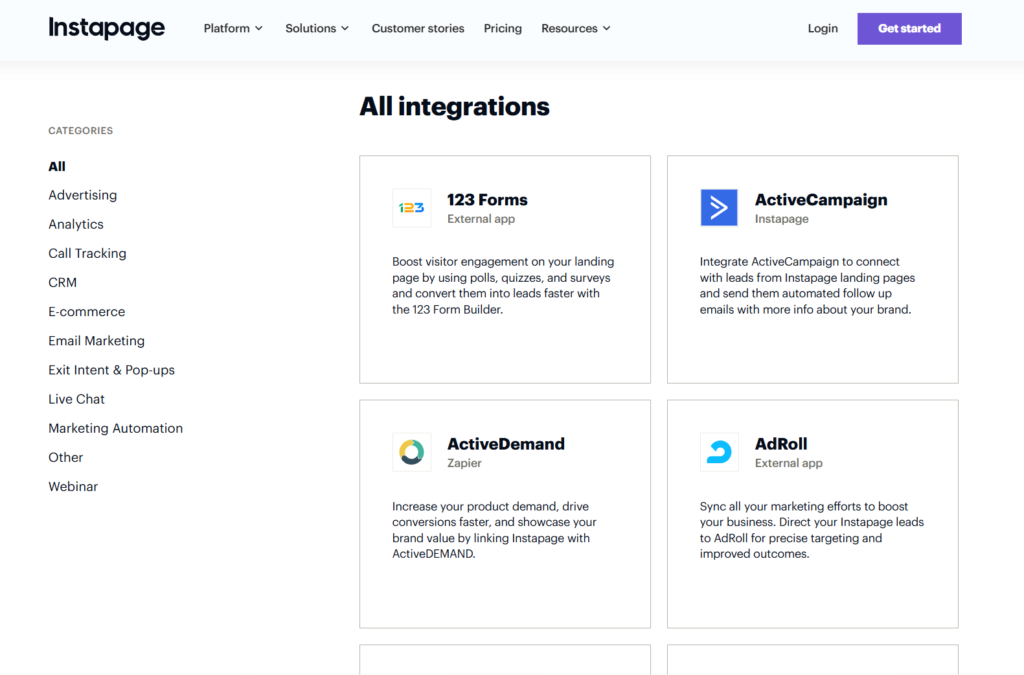Choose the Exit Intent & Pop-ups filter
Image resolution: width=1024 pixels, height=675 pixels.
pos(111,369)
